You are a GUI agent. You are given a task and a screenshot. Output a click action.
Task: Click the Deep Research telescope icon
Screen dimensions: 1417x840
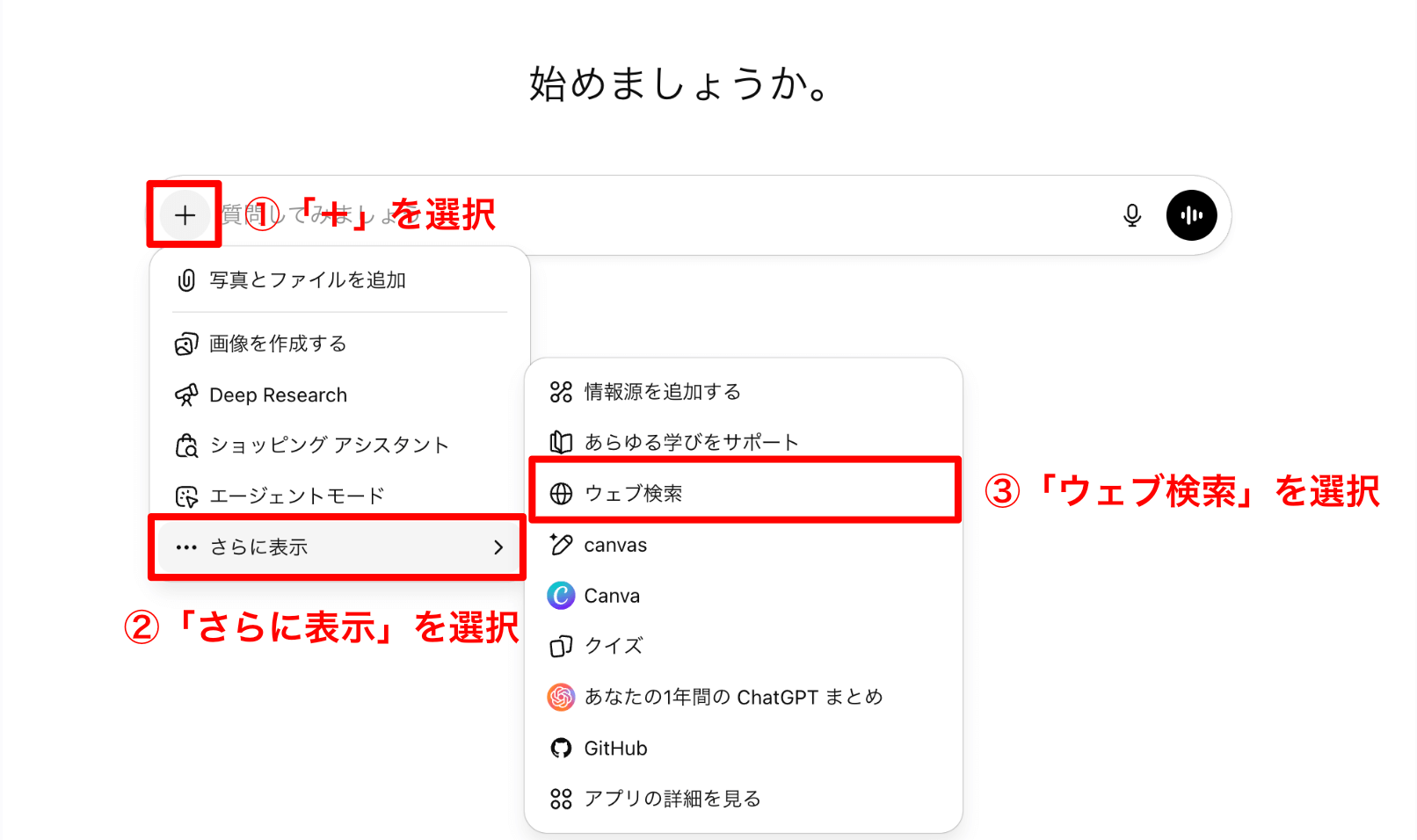[186, 395]
